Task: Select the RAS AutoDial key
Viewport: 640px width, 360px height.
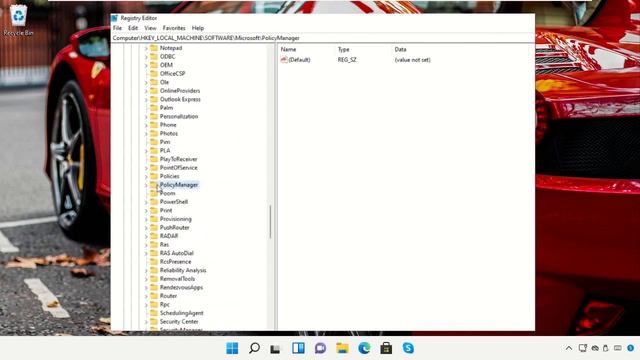Action: click(x=177, y=253)
